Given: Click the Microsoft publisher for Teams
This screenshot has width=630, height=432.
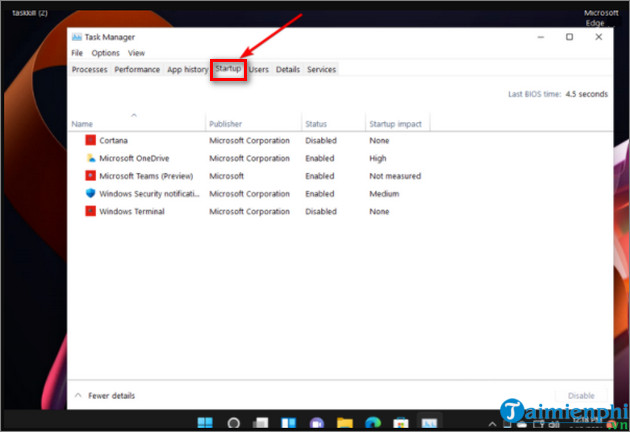Looking at the screenshot, I should click(x=226, y=176).
